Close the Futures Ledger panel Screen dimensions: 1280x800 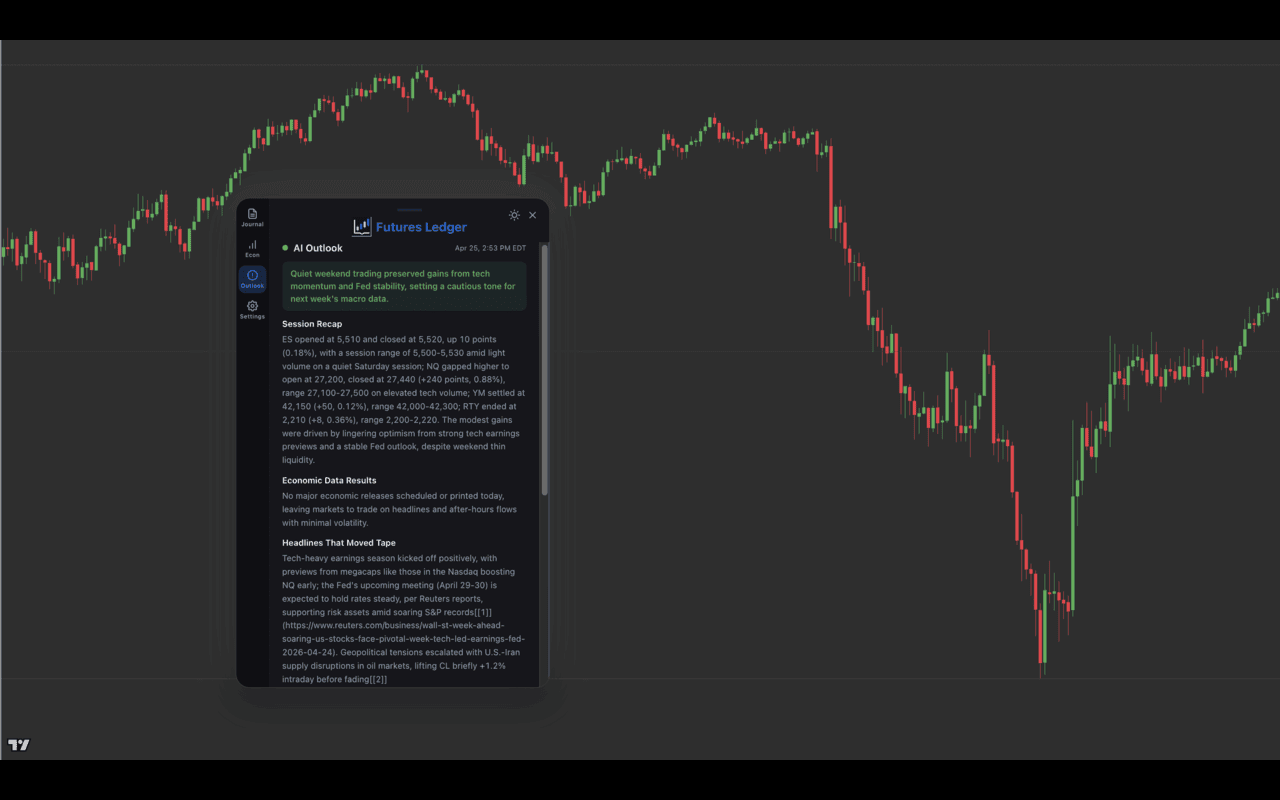point(533,215)
